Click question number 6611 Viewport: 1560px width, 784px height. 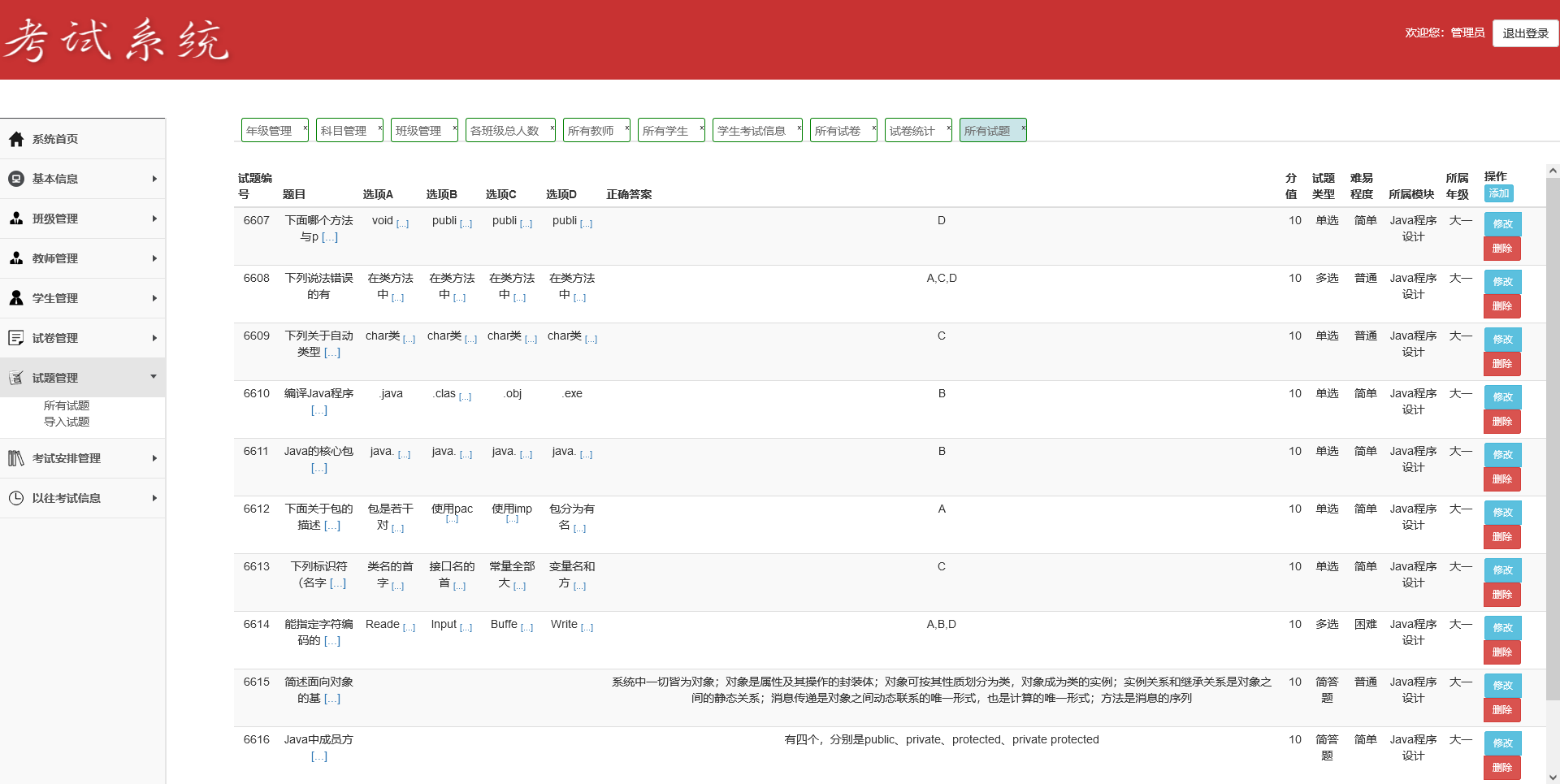pos(256,451)
